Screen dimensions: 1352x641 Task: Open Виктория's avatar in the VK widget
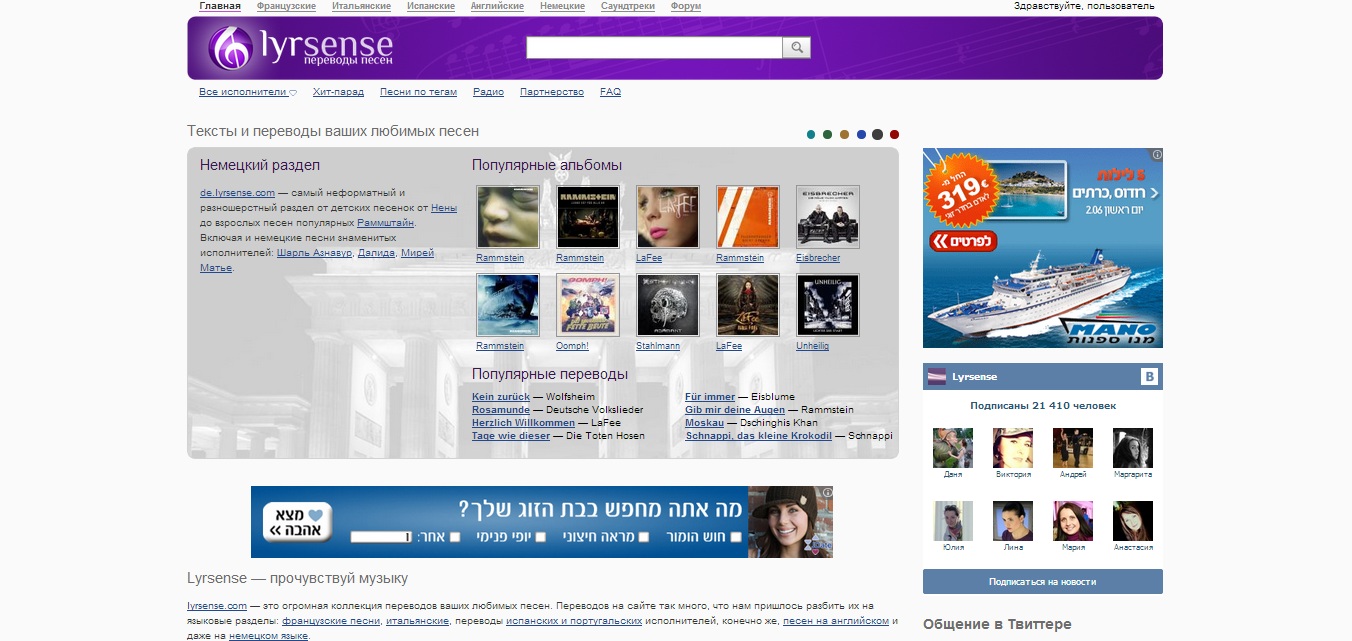1013,448
